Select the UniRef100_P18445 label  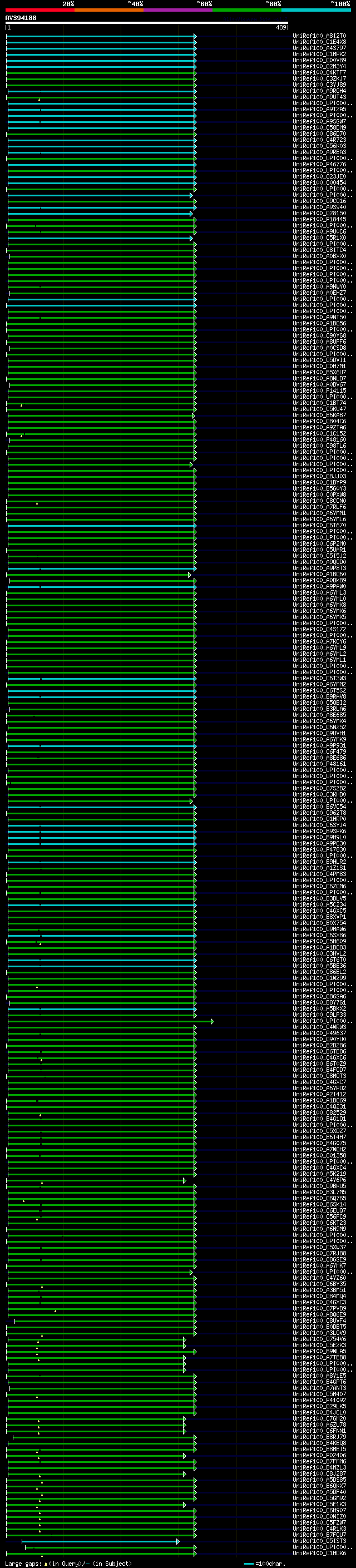click(x=319, y=219)
